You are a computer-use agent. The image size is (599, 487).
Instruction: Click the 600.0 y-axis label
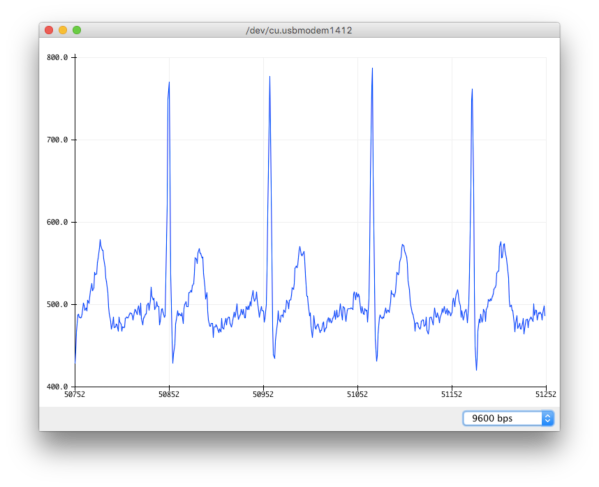click(x=57, y=222)
